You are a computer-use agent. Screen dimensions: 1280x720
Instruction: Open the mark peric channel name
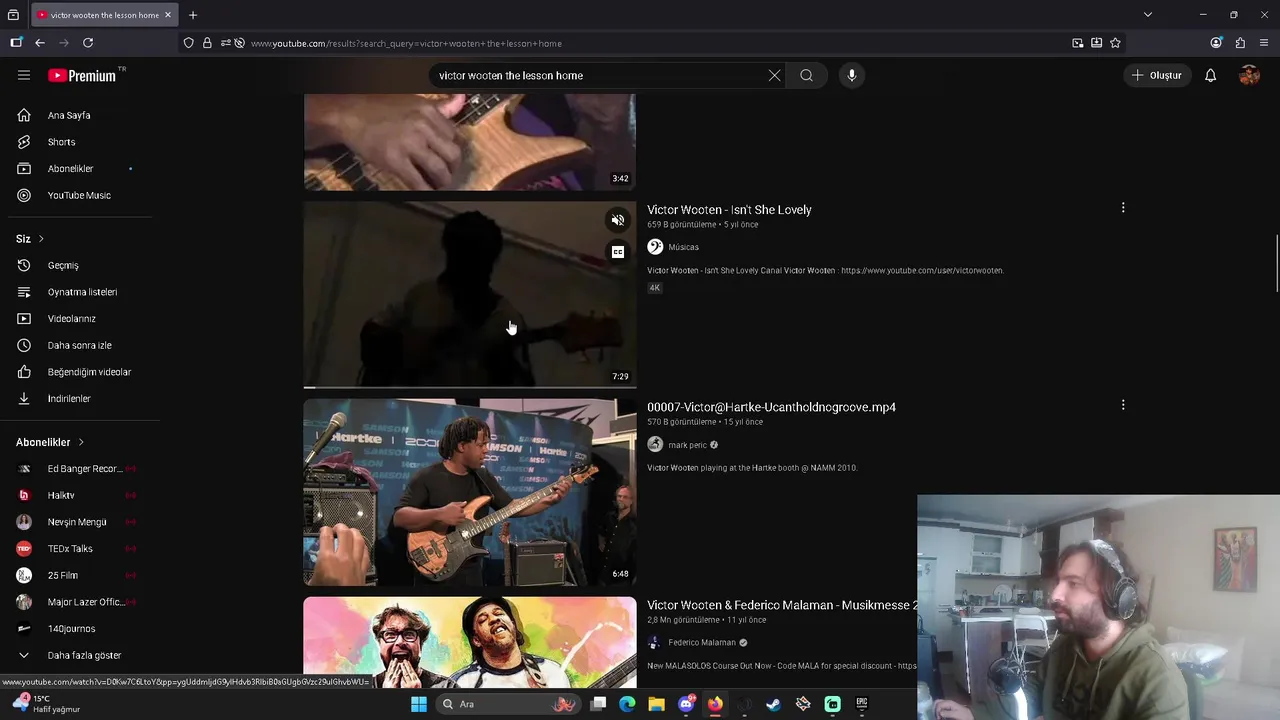pyautogui.click(x=687, y=445)
